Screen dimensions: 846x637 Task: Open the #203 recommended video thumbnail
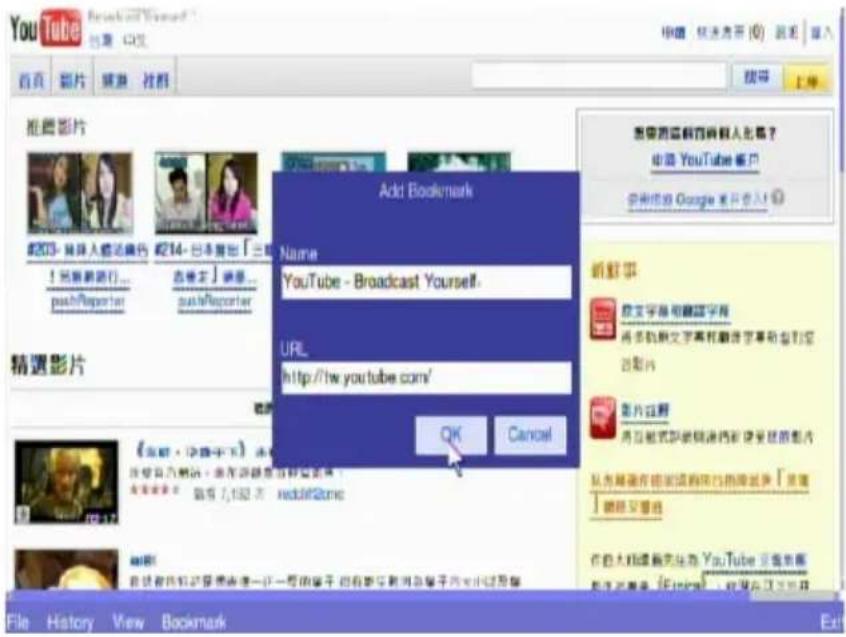(x=80, y=193)
